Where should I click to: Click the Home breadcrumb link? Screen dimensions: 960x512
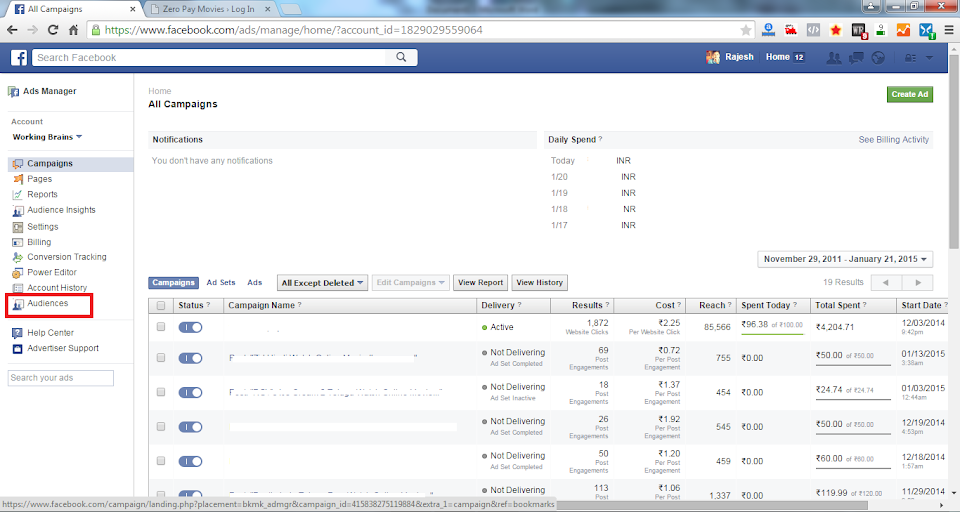pos(160,91)
